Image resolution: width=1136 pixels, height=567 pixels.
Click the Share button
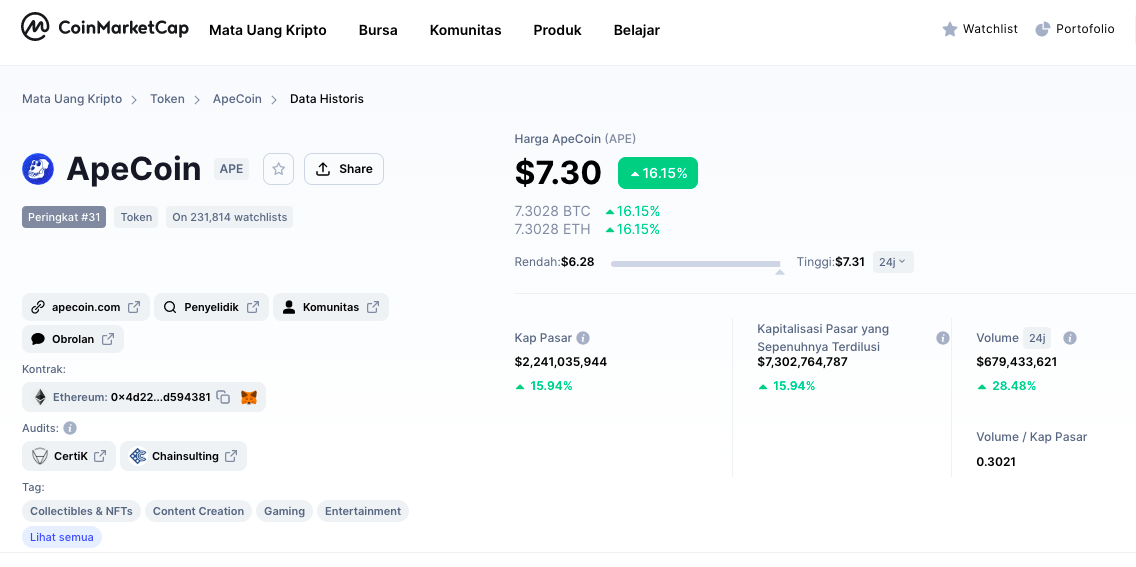(x=344, y=169)
